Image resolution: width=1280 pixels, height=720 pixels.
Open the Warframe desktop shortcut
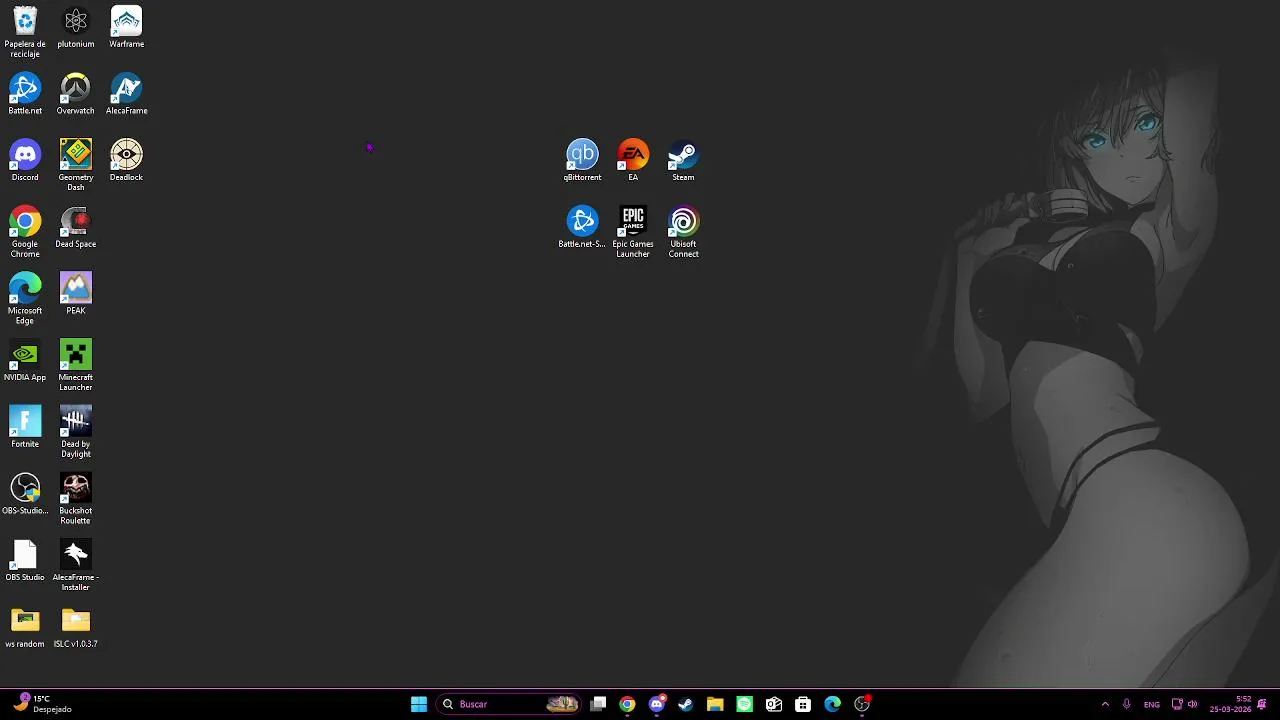click(x=126, y=28)
